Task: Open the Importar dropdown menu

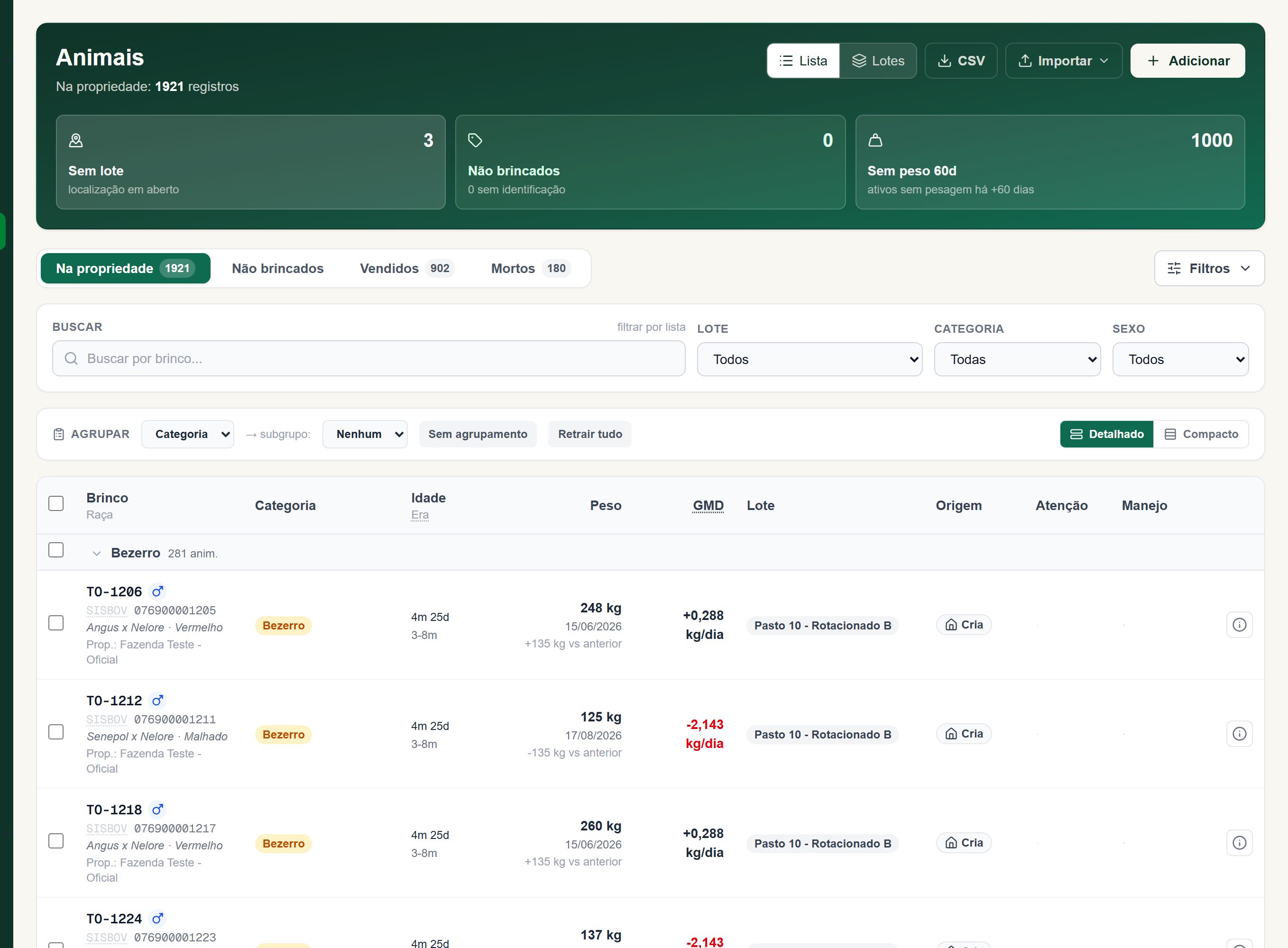Action: [x=1064, y=61]
